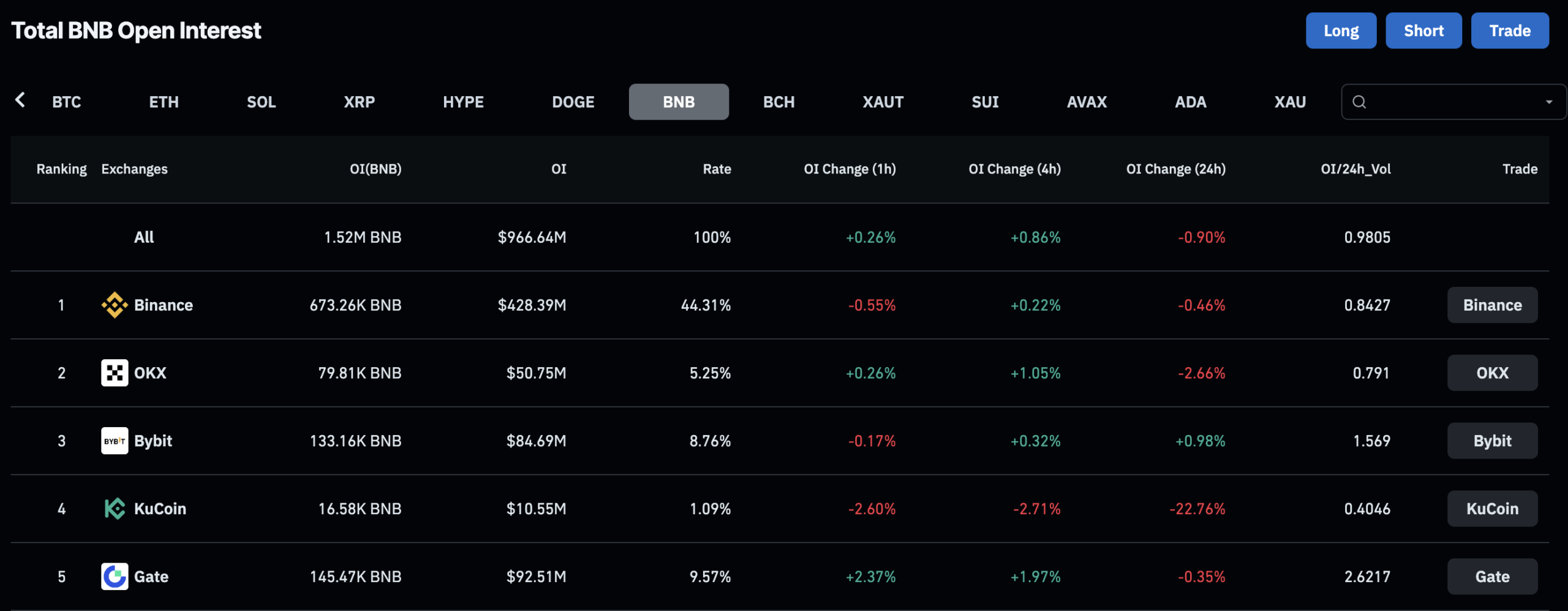Switch to the BTC tab
Screen dimensions: 1568x611
pyautogui.click(x=67, y=102)
